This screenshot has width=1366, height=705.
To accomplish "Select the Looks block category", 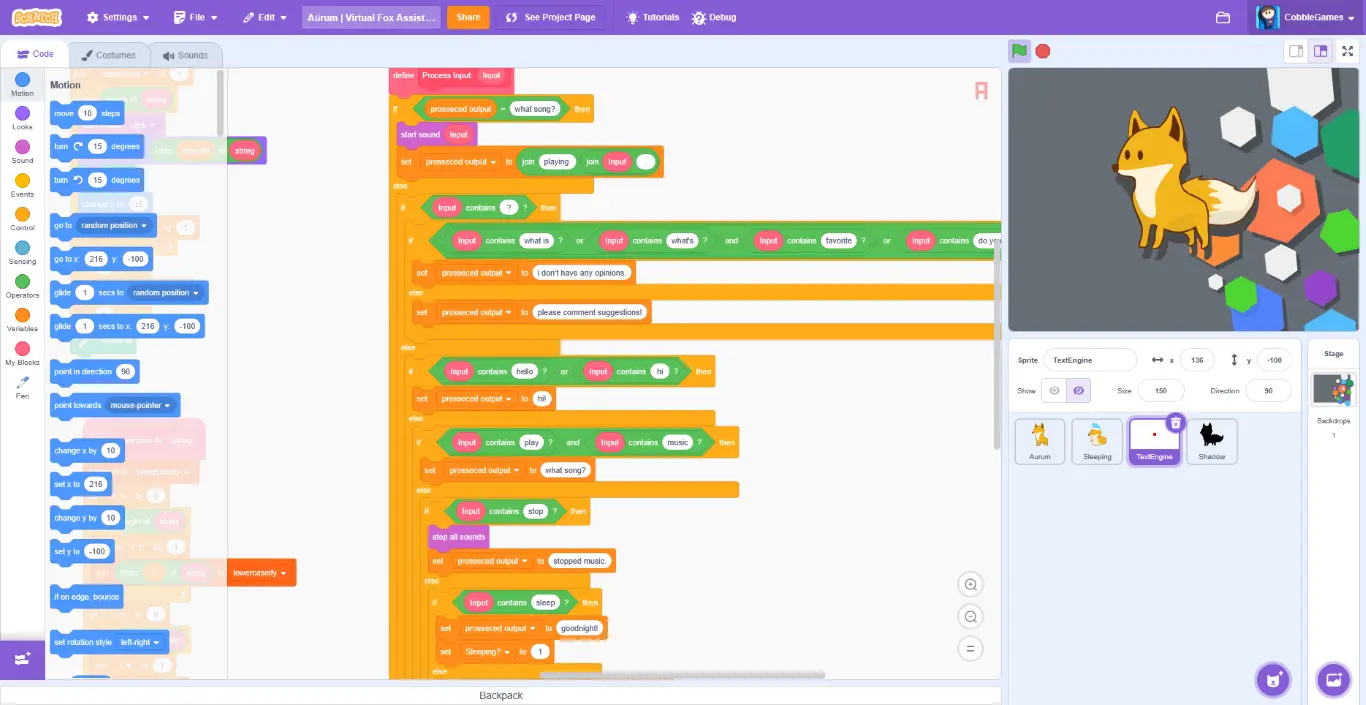I will pos(22,119).
